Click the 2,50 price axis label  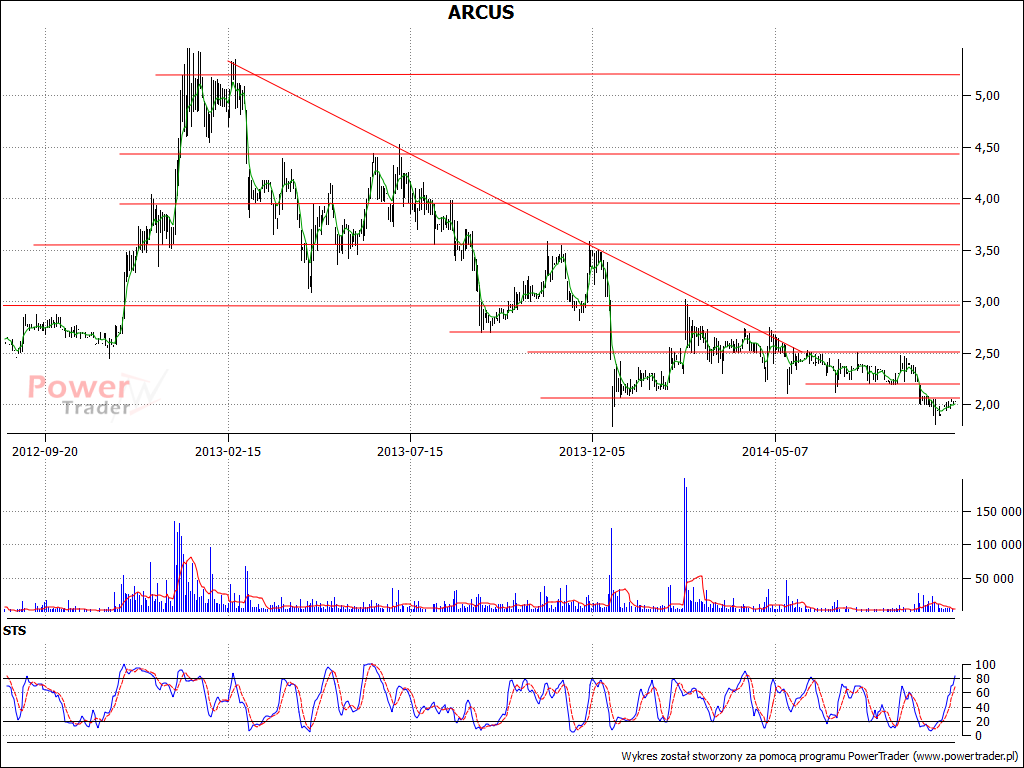987,354
